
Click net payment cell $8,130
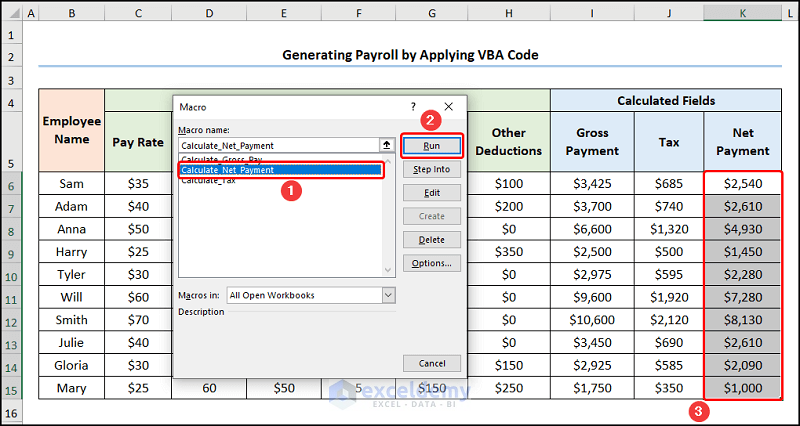pos(742,320)
